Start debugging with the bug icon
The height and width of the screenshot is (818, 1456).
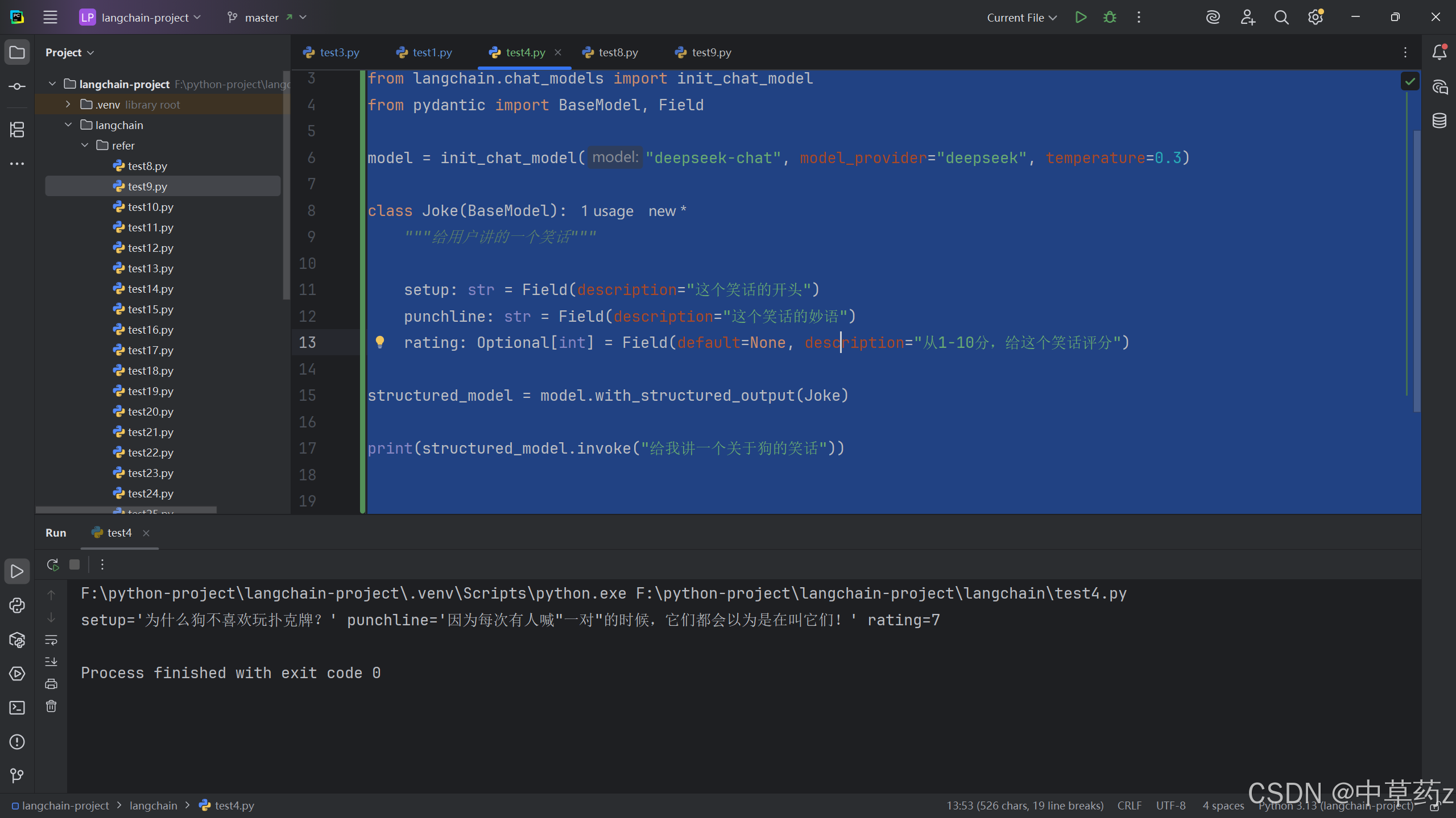tap(1110, 17)
